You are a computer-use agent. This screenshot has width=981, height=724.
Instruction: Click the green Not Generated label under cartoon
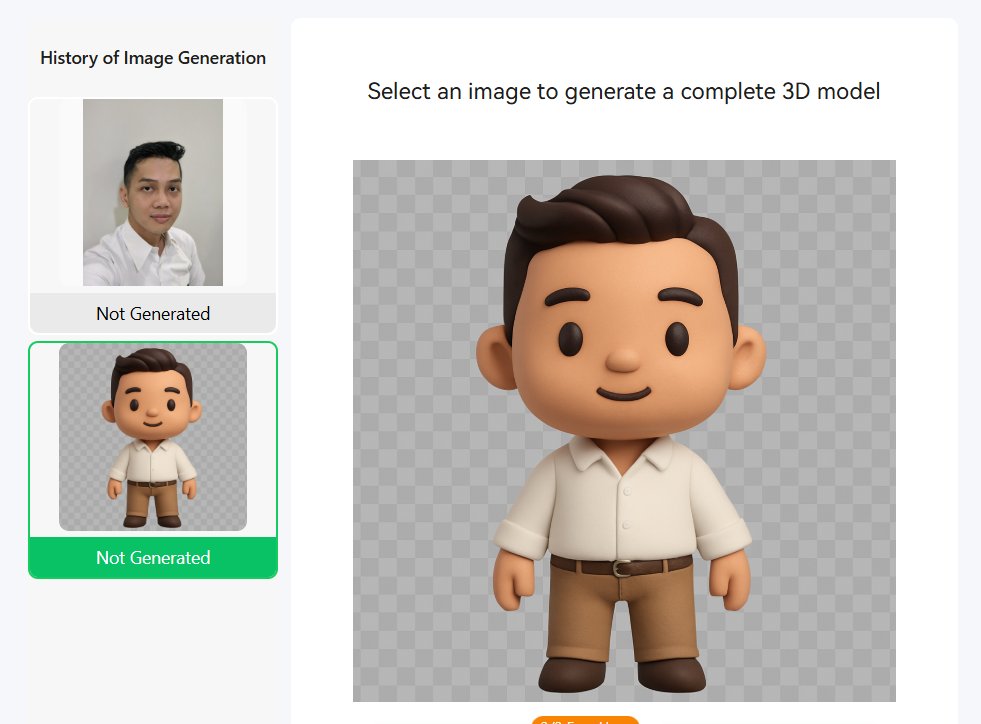click(153, 558)
